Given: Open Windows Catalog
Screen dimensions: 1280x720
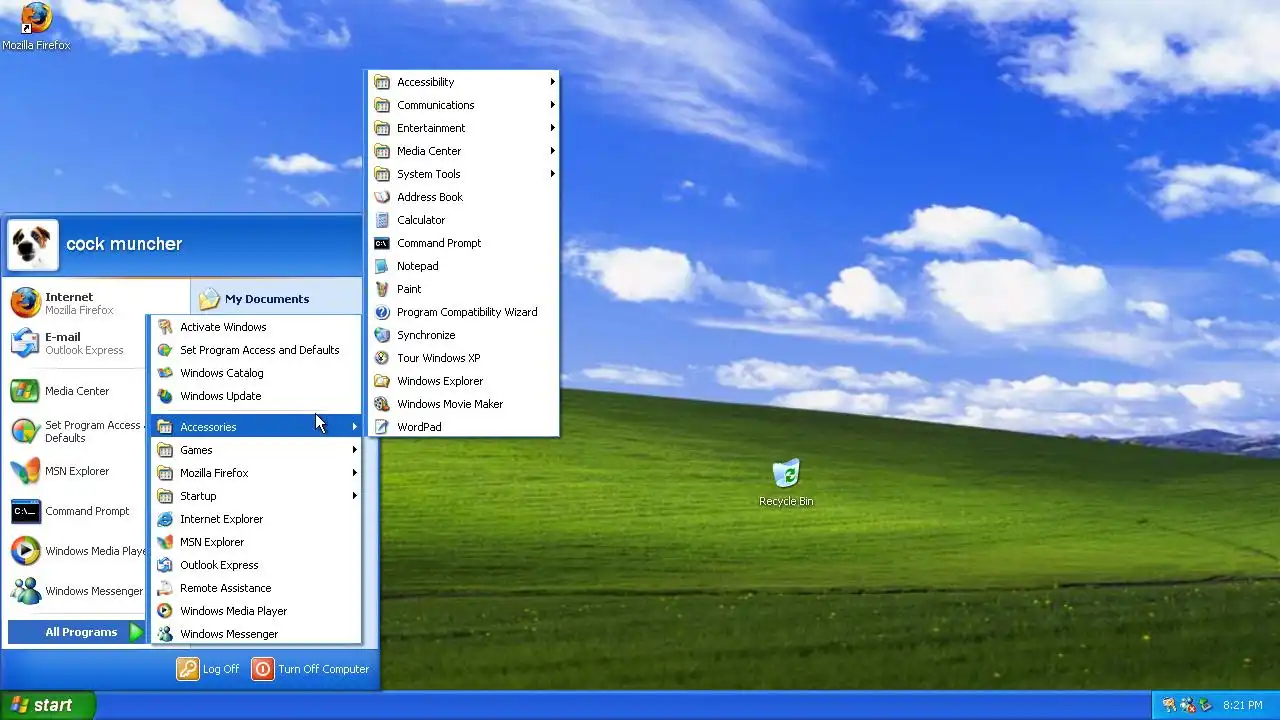Looking at the screenshot, I should tap(256, 373).
